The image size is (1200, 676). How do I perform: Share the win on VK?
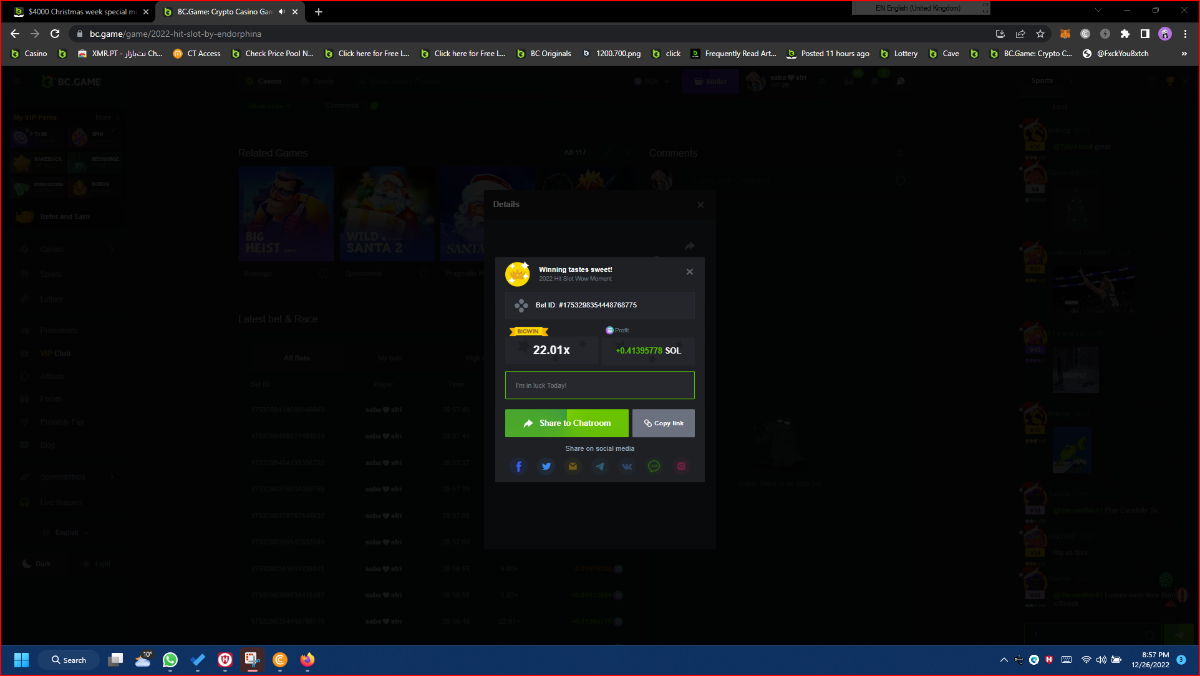[627, 466]
